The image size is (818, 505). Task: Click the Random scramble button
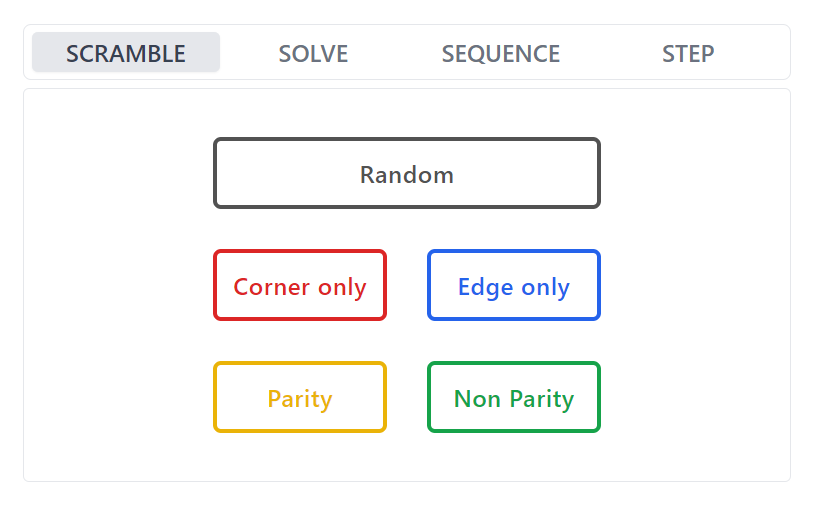406,174
